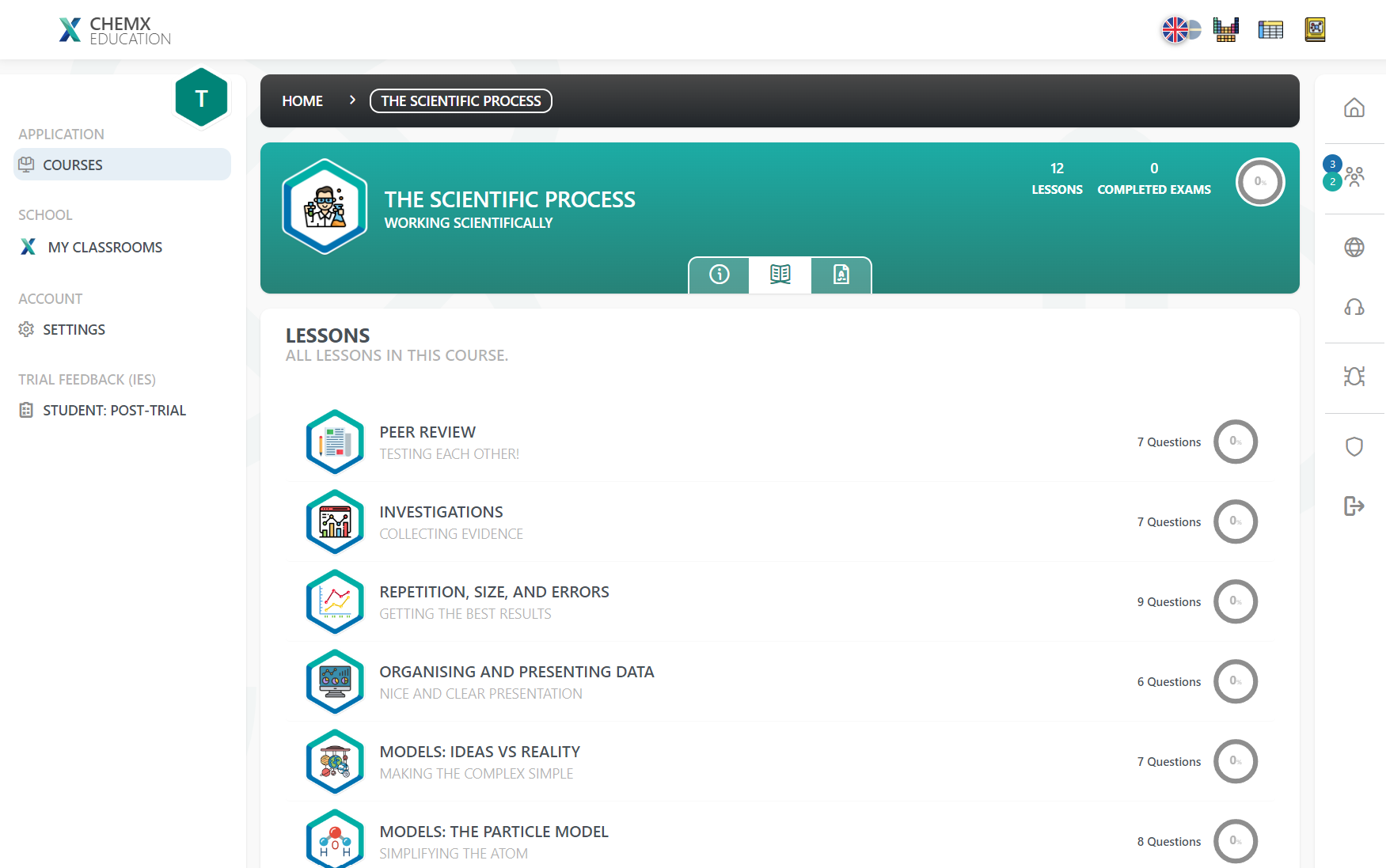The image size is (1386, 868).
Task: Open the Investigations lesson
Action: pyautogui.click(x=780, y=521)
